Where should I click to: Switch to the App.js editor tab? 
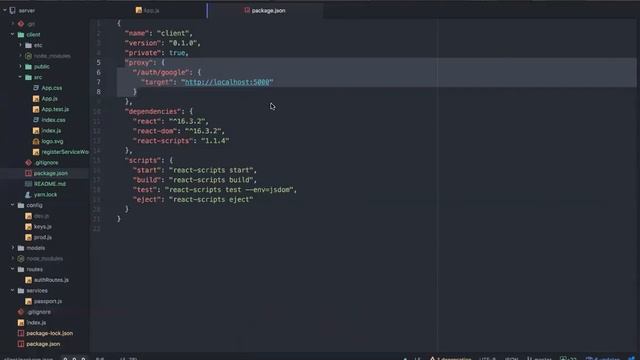[x=148, y=10]
